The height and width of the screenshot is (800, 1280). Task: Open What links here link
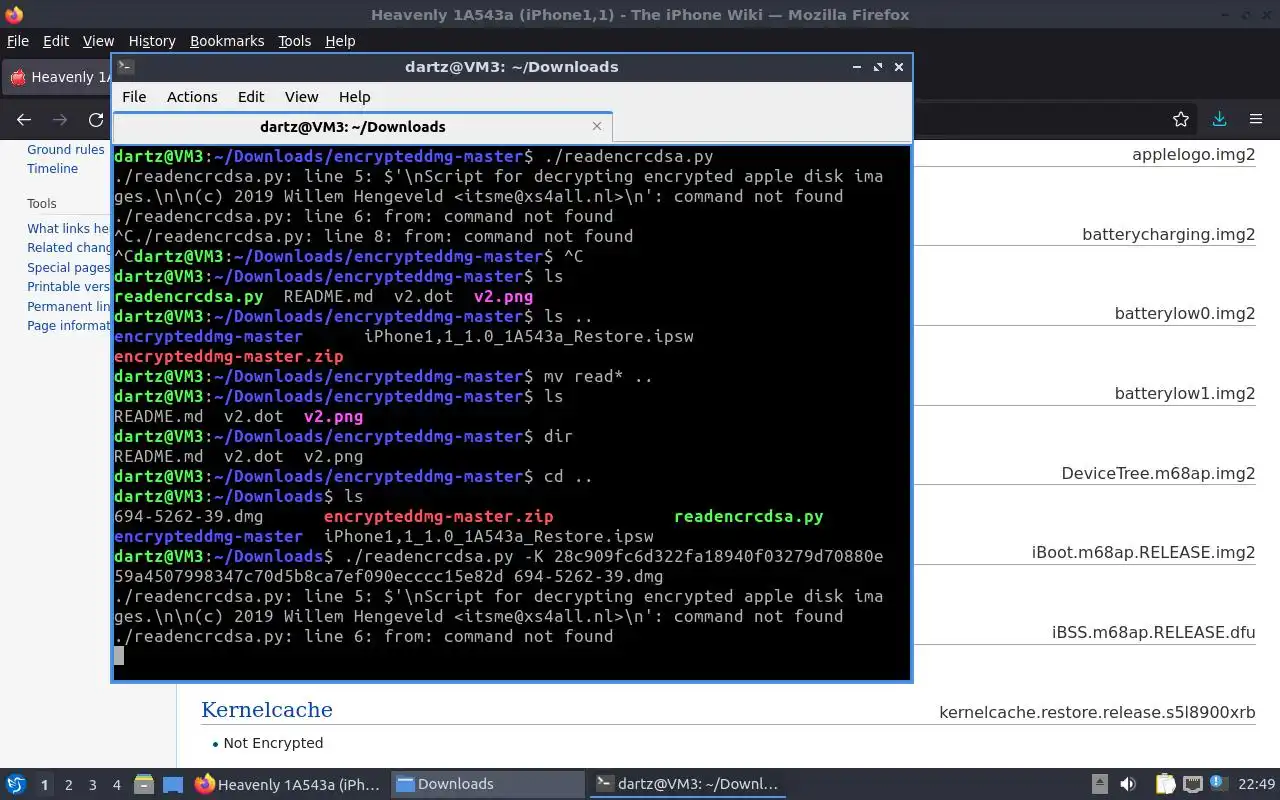(x=68, y=228)
